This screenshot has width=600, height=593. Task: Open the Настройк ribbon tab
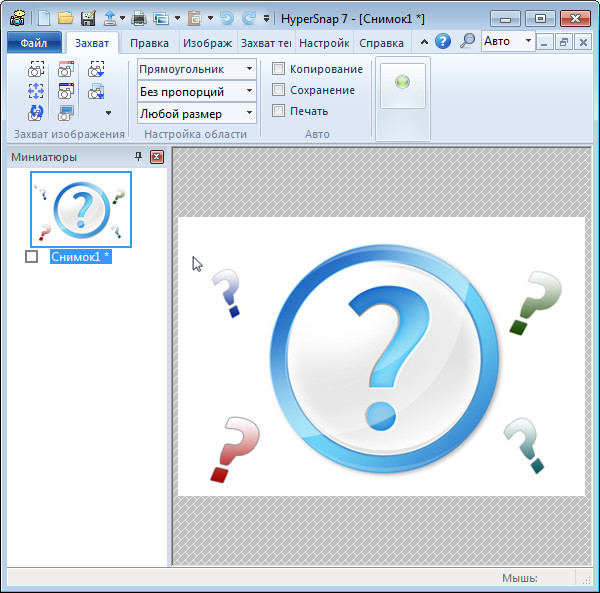[322, 43]
